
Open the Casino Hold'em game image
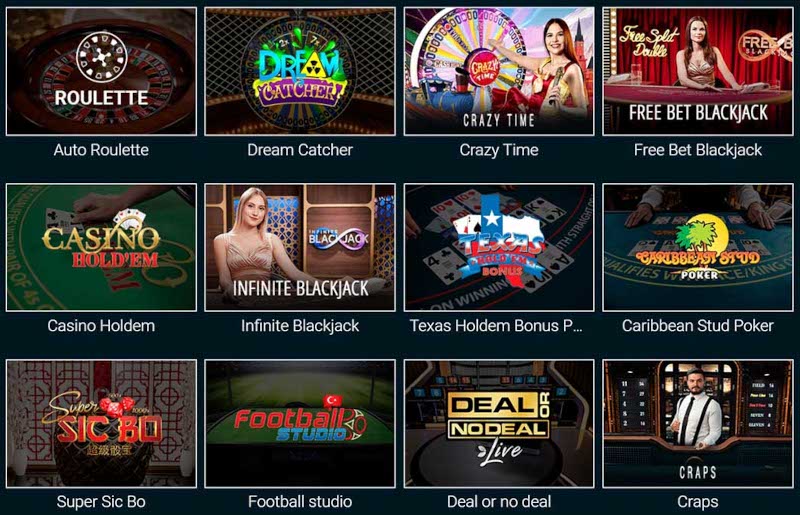click(101, 248)
